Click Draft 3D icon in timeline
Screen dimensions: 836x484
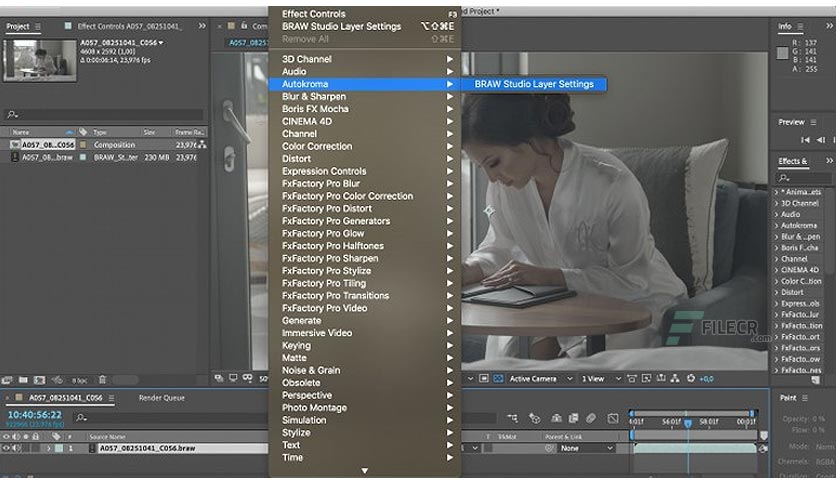[x=534, y=418]
